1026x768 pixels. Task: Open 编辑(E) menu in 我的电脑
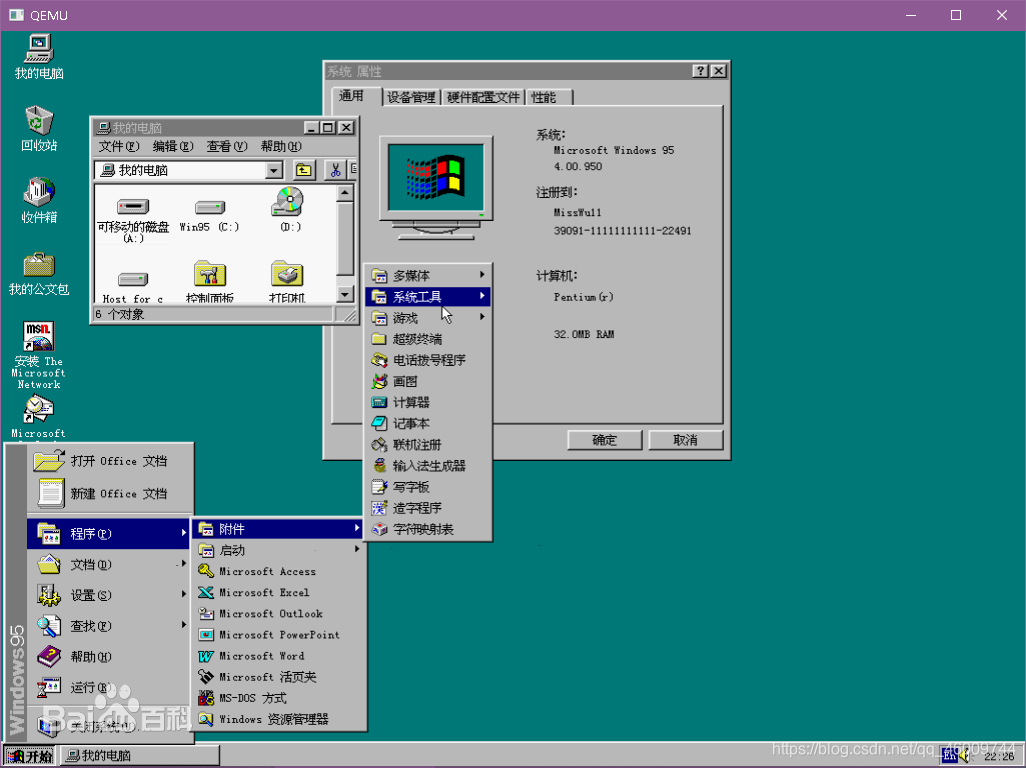(173, 147)
